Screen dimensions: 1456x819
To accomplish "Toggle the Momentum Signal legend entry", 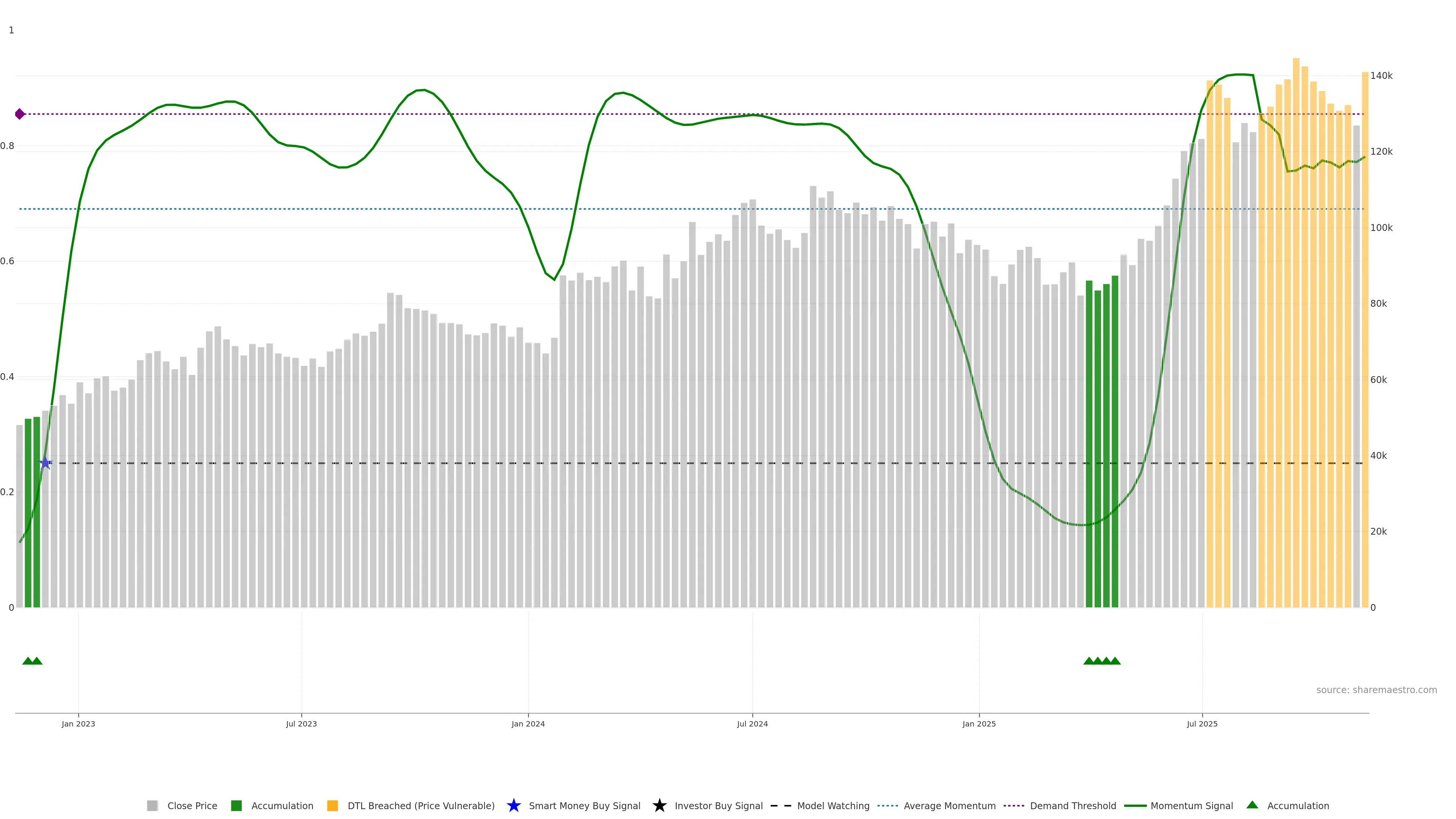I will click(x=1191, y=805).
